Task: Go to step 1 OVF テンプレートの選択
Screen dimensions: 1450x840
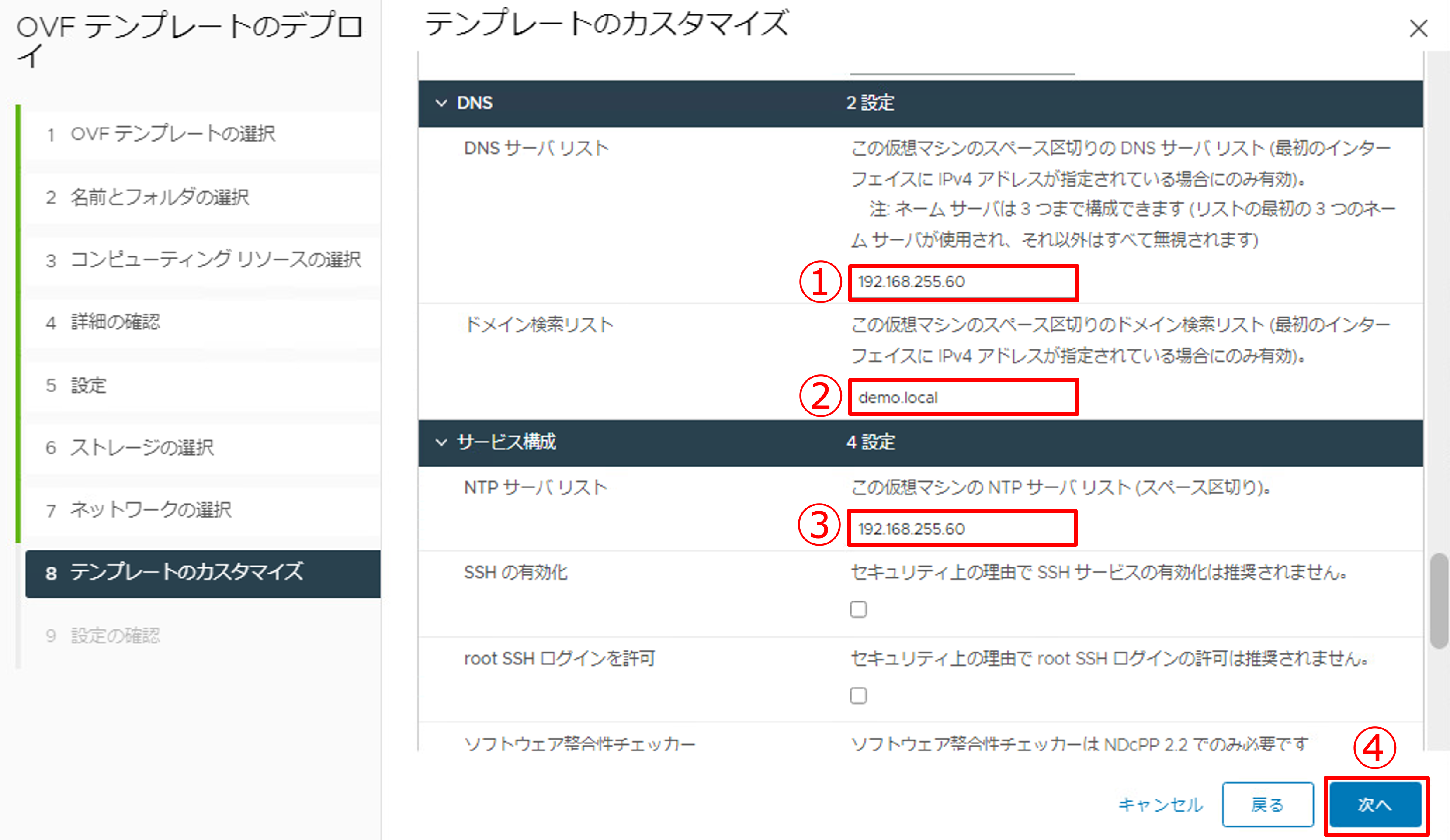Action: point(173,134)
